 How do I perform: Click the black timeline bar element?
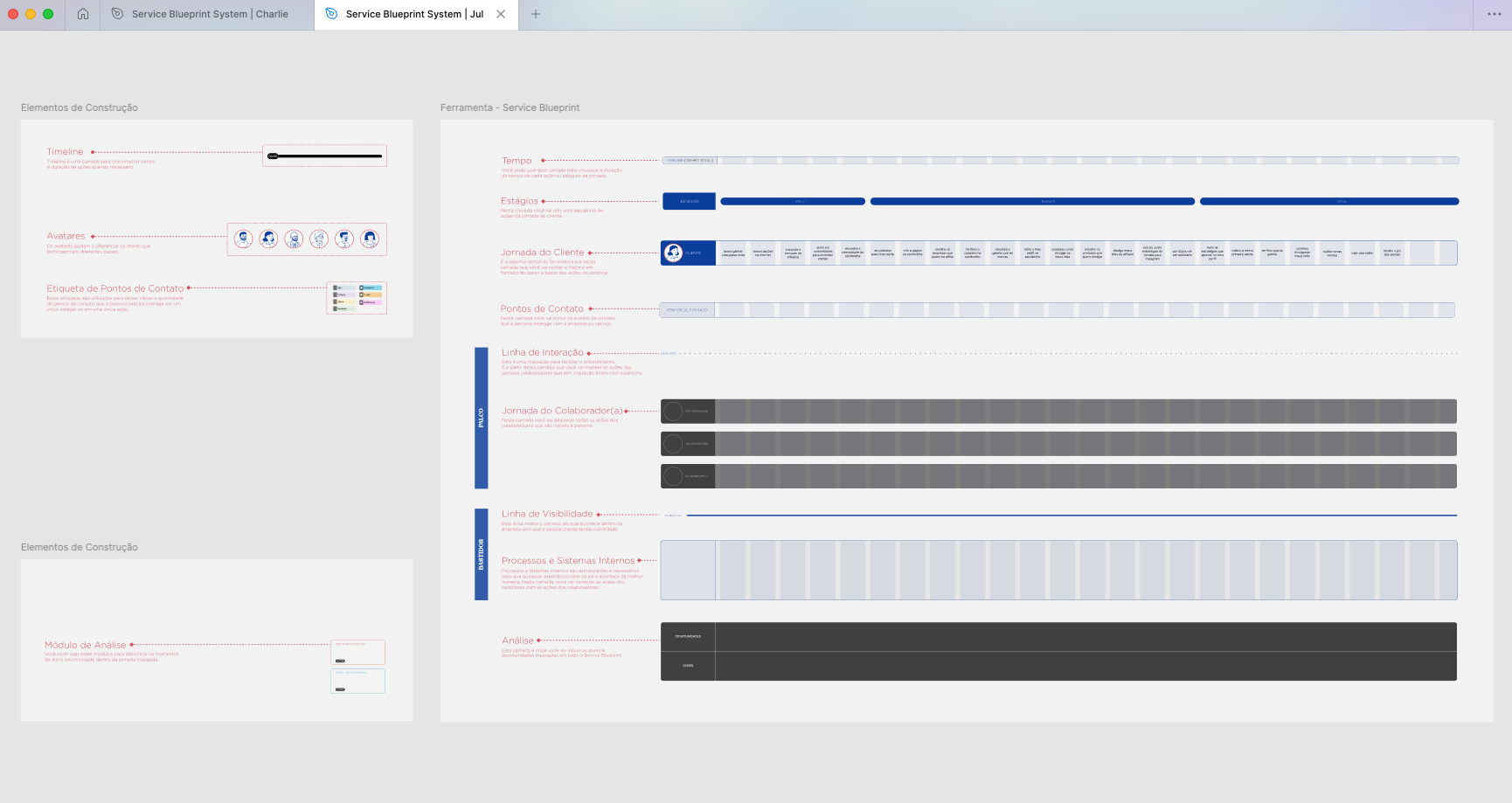[325, 156]
